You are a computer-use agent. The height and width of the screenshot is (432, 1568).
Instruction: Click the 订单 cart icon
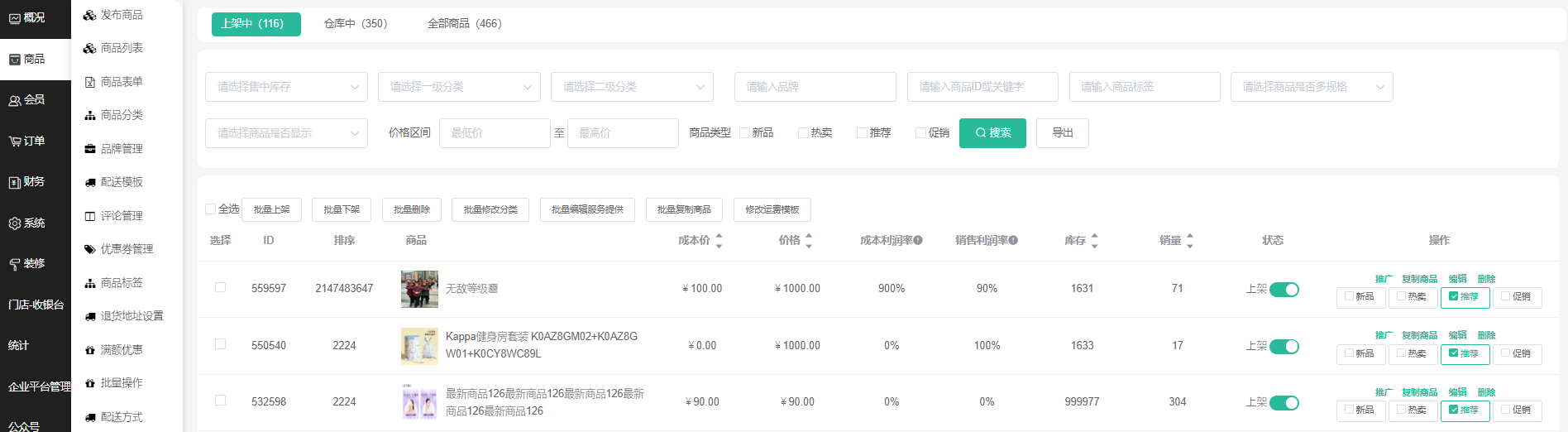click(14, 142)
